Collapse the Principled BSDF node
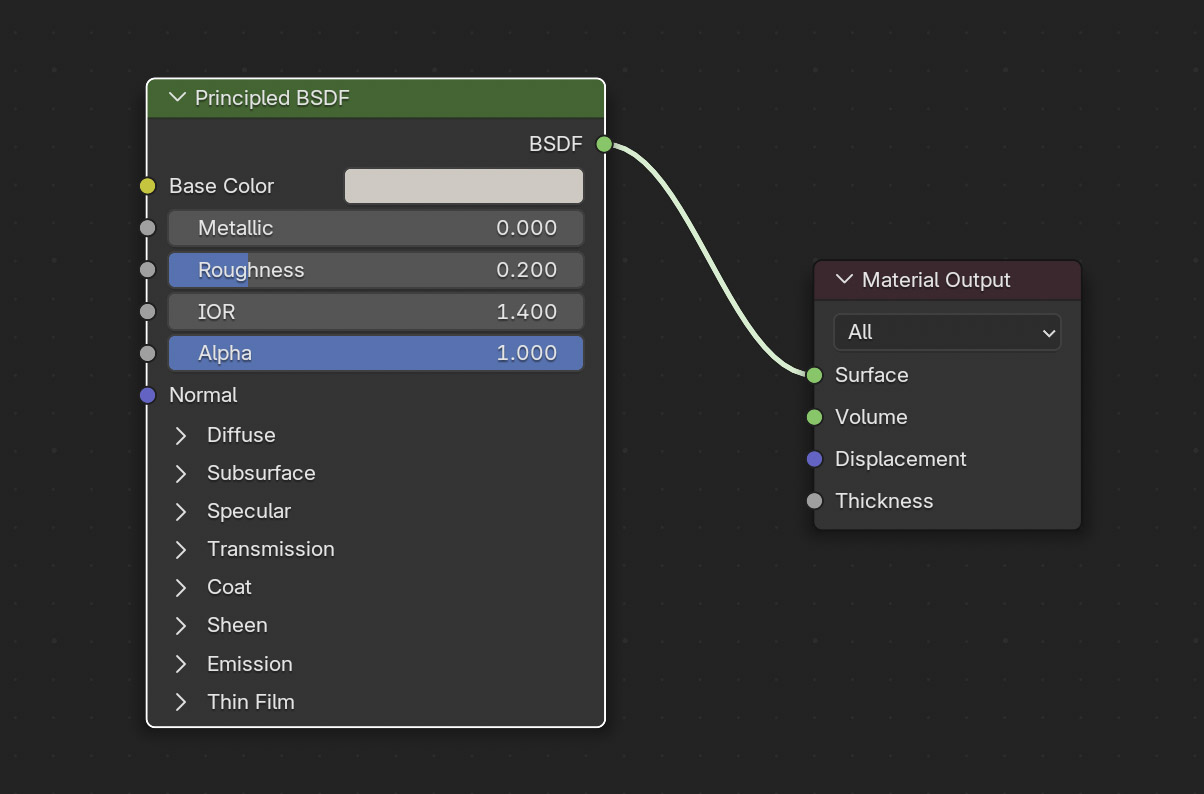The image size is (1204, 794). click(x=178, y=98)
